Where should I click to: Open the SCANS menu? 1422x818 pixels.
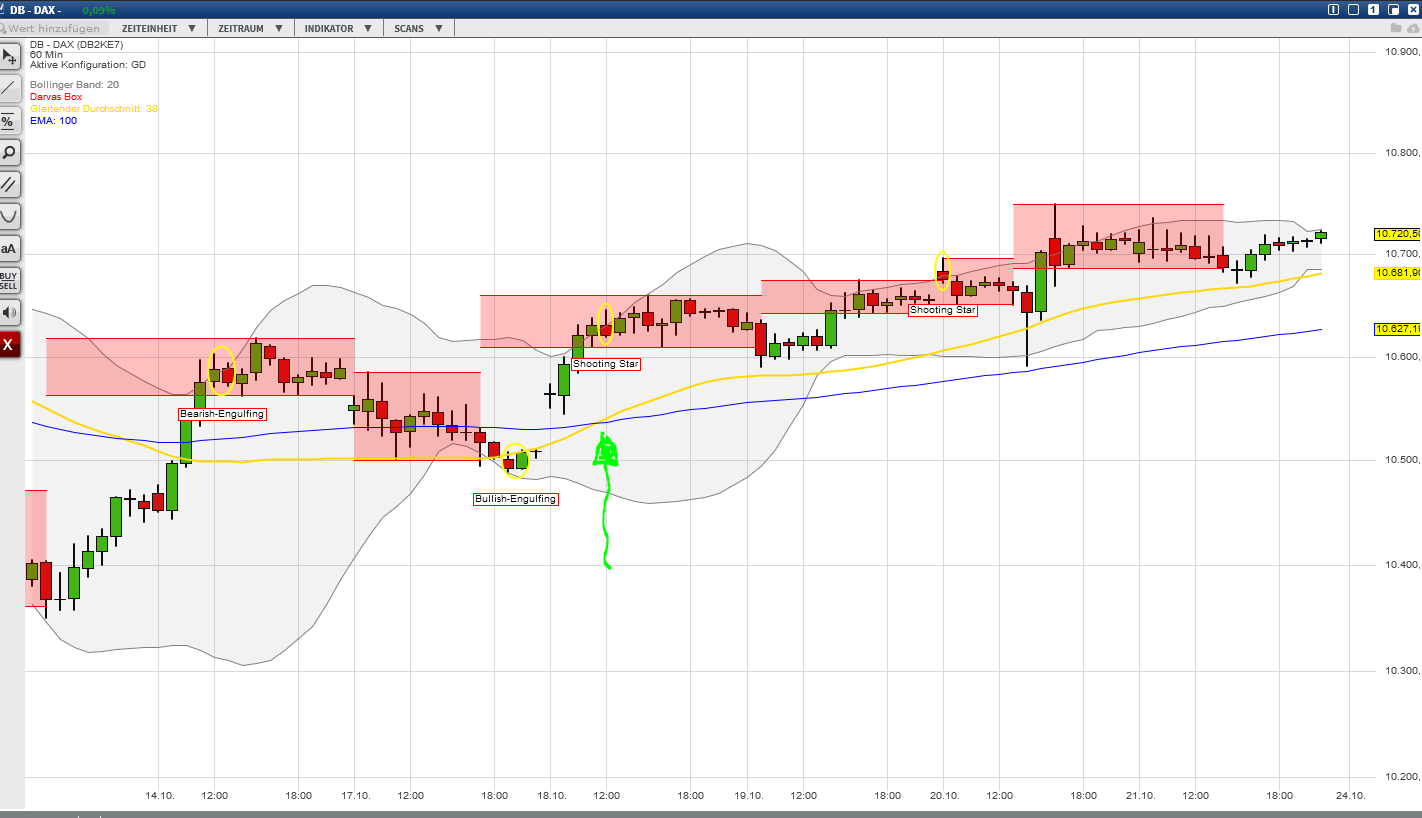click(411, 28)
